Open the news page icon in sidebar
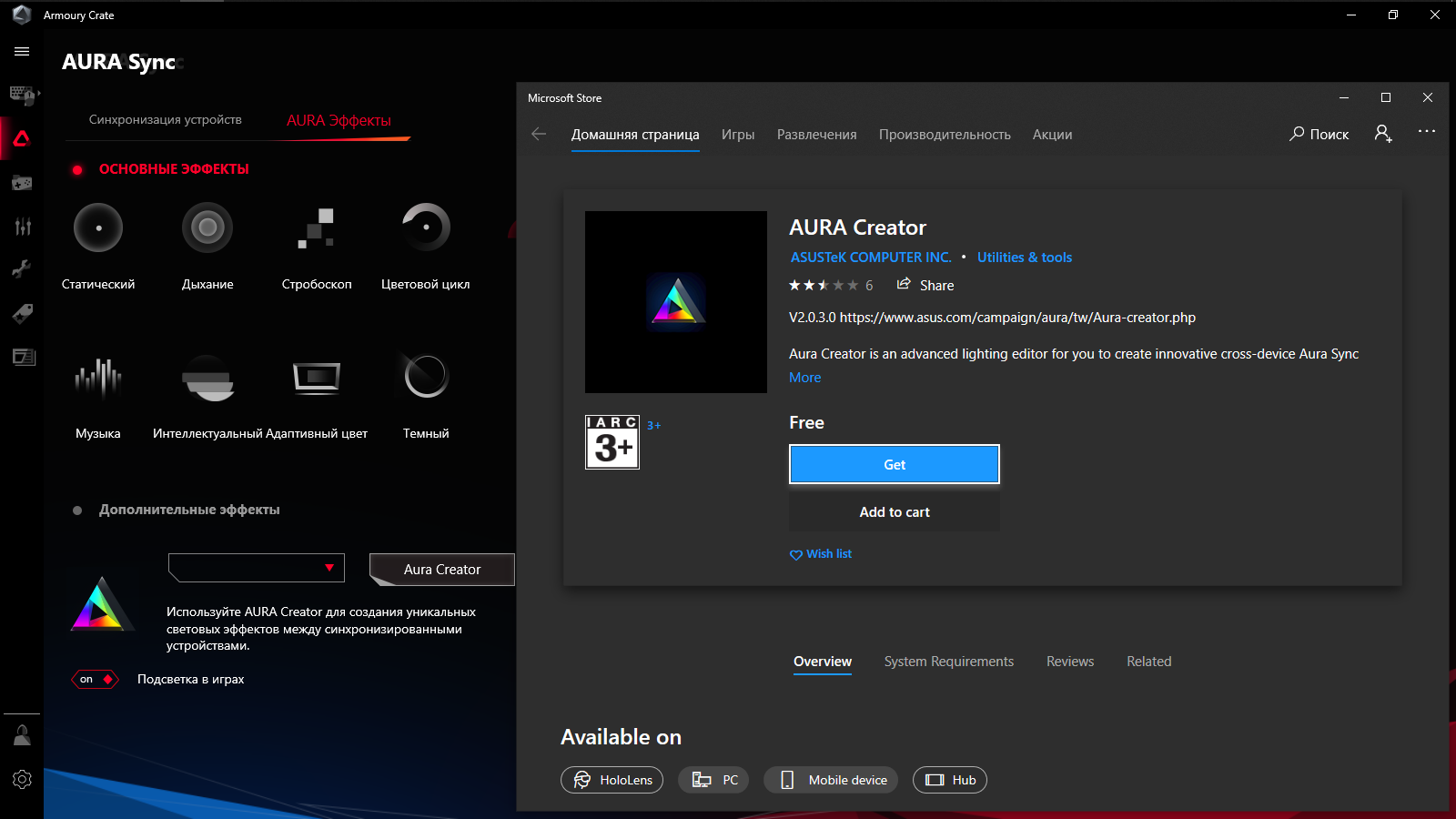 coord(23,357)
